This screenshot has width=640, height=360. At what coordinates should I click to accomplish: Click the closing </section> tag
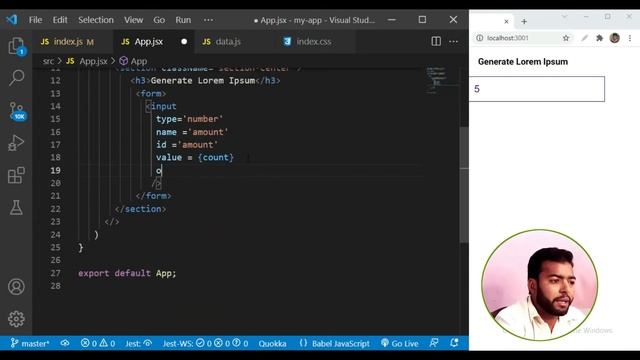pos(140,209)
